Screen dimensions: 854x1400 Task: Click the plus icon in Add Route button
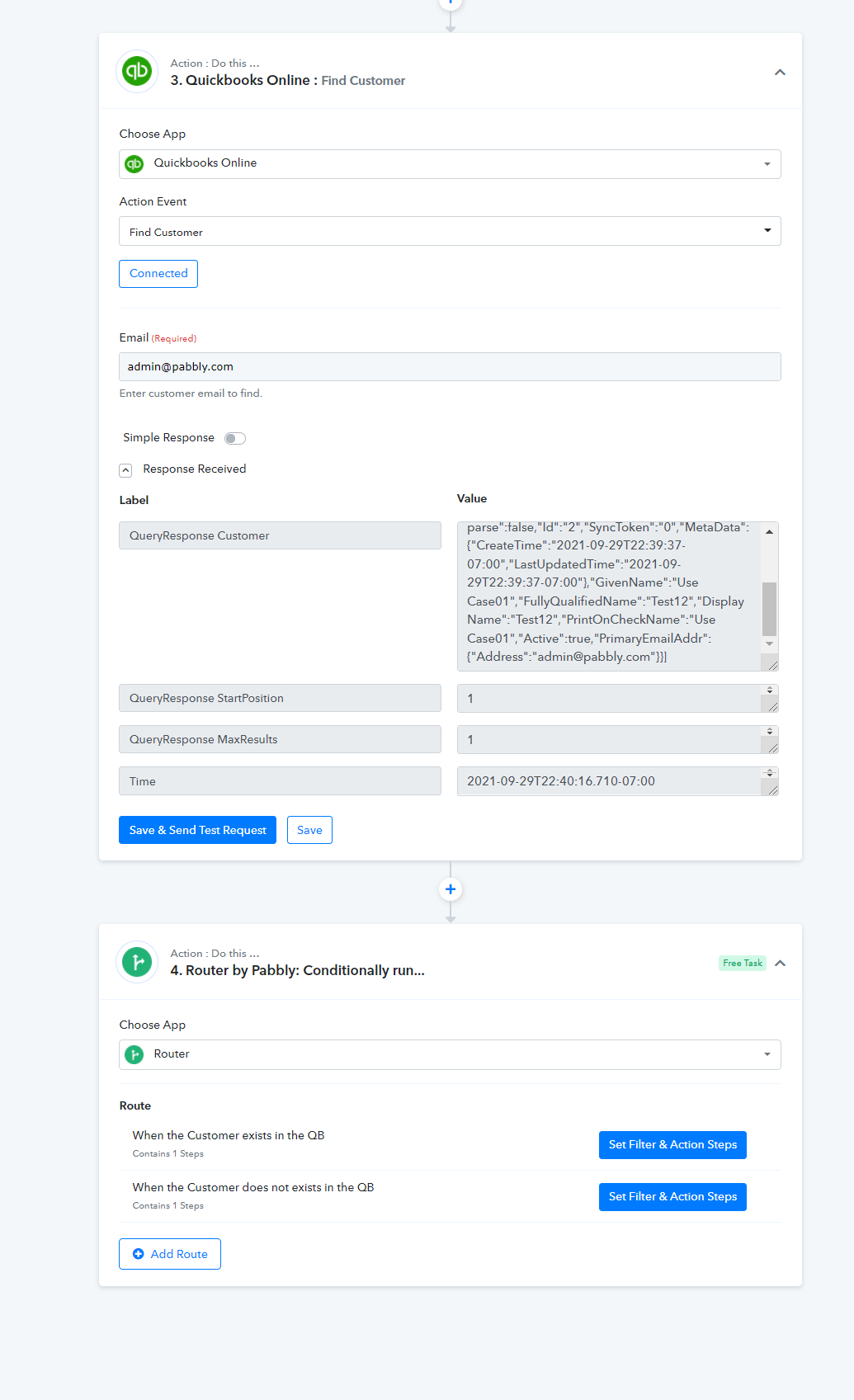pyautogui.click(x=139, y=1254)
